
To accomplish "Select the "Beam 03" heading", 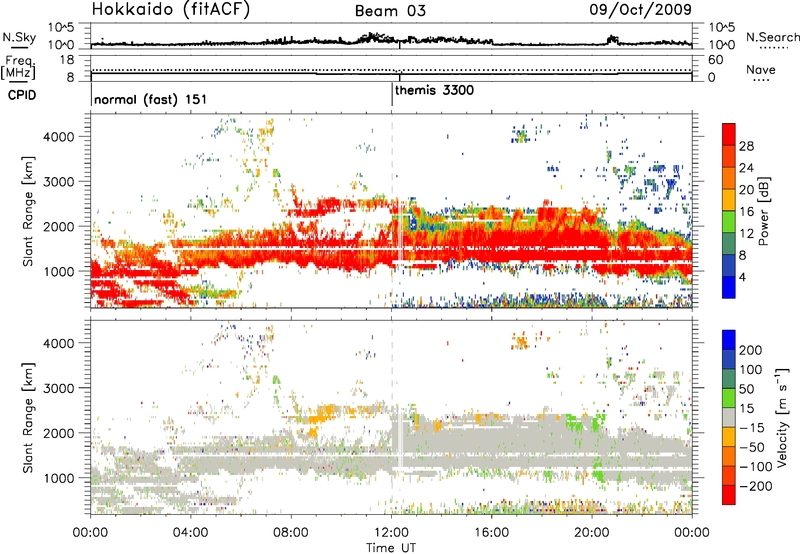I will point(390,11).
